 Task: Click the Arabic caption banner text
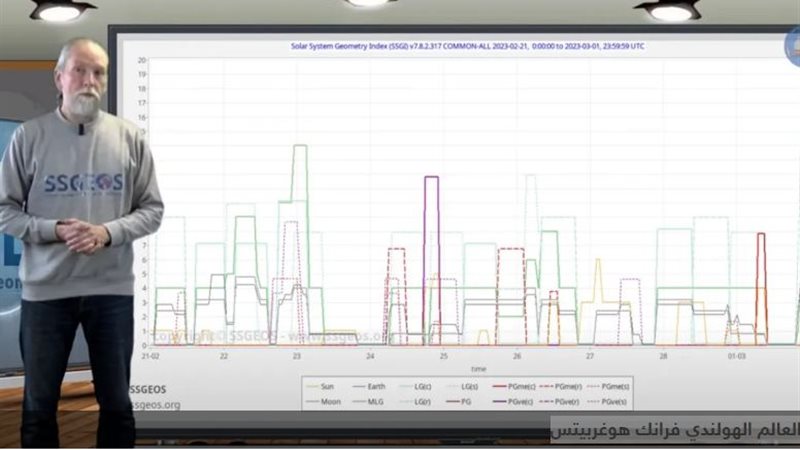coord(676,430)
